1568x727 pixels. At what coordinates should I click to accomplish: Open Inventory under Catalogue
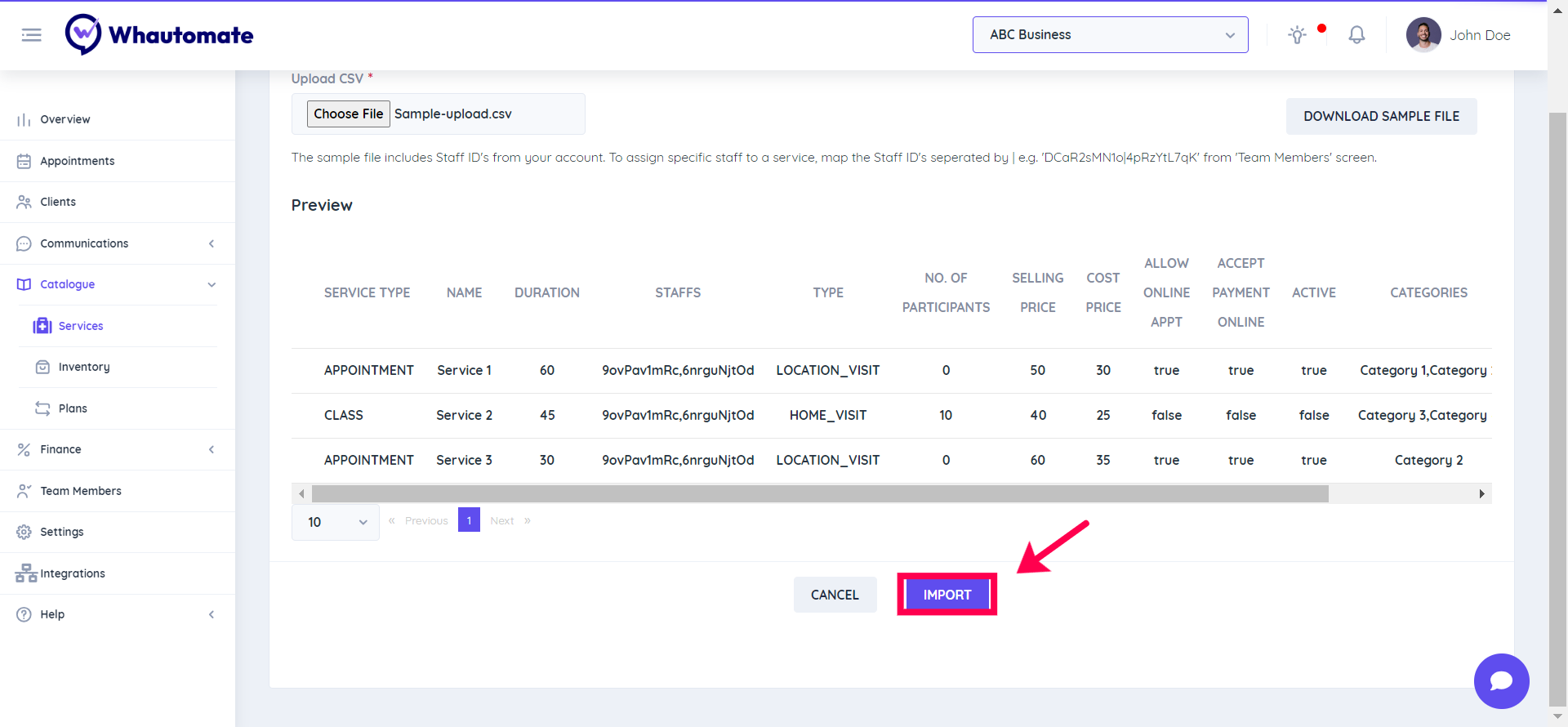tap(84, 367)
